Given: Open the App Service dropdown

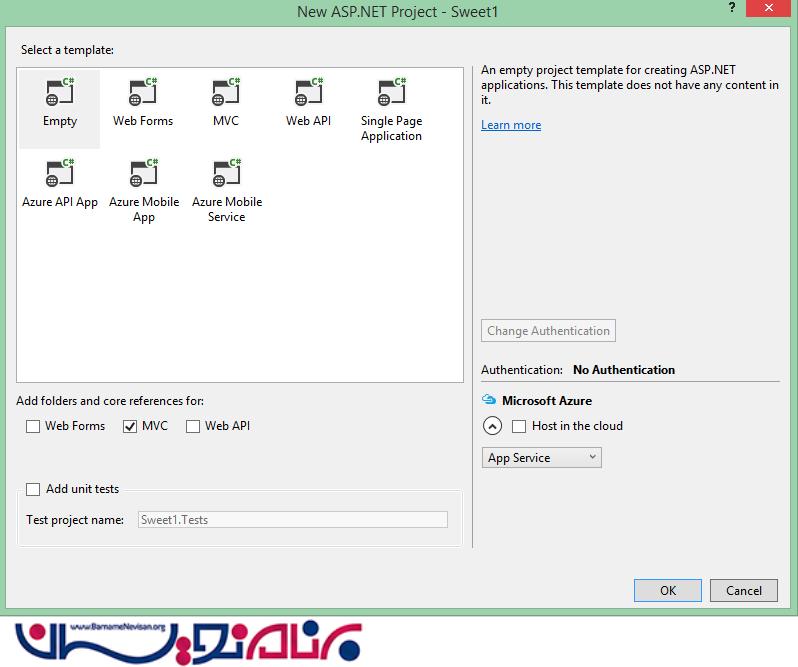Looking at the screenshot, I should tap(541, 458).
